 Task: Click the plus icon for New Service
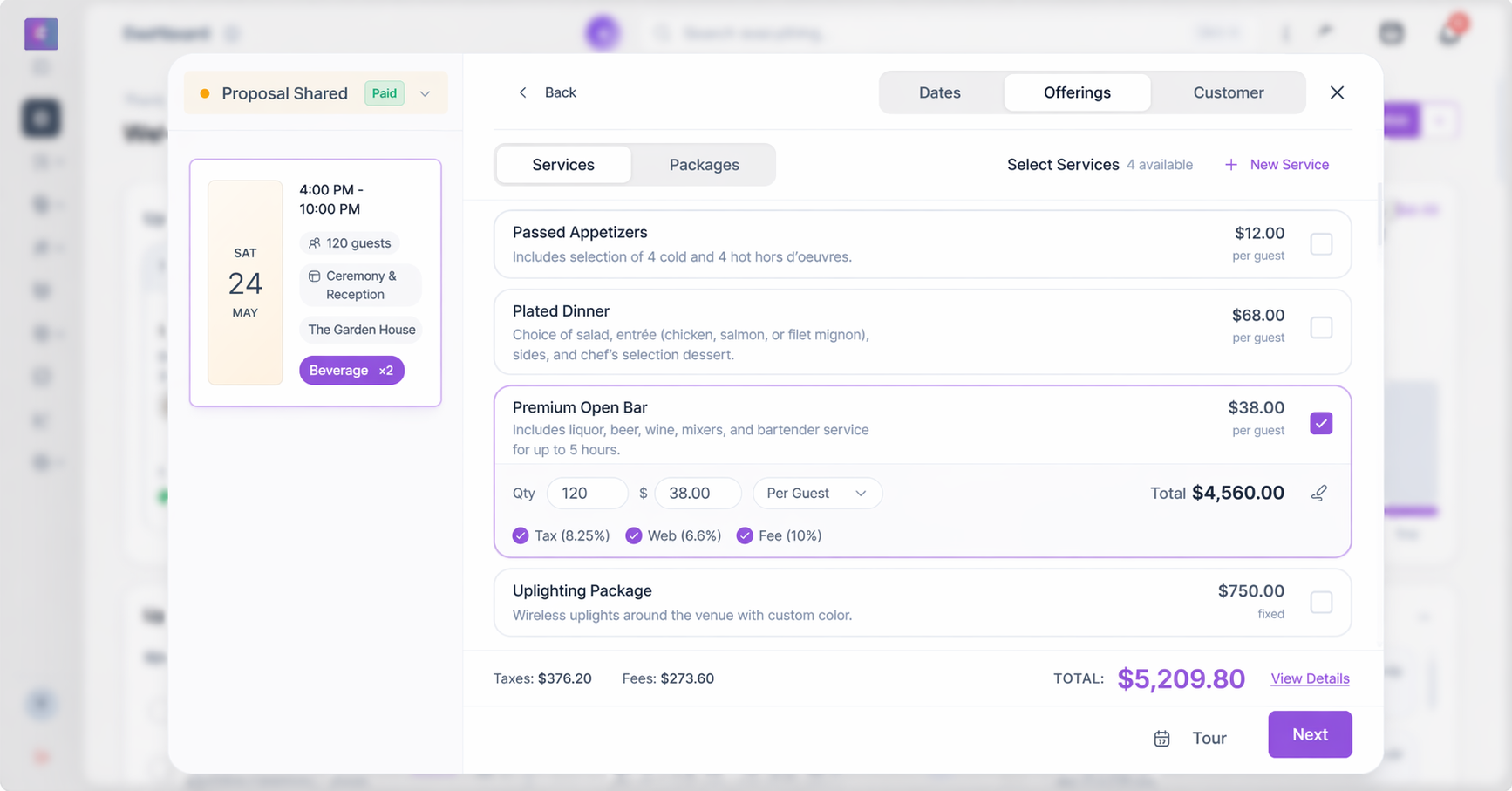click(1230, 165)
